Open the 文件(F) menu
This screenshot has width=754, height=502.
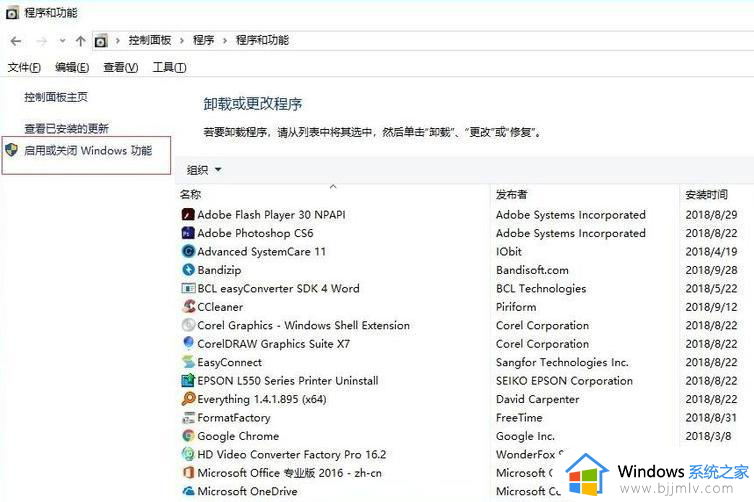coord(24,67)
